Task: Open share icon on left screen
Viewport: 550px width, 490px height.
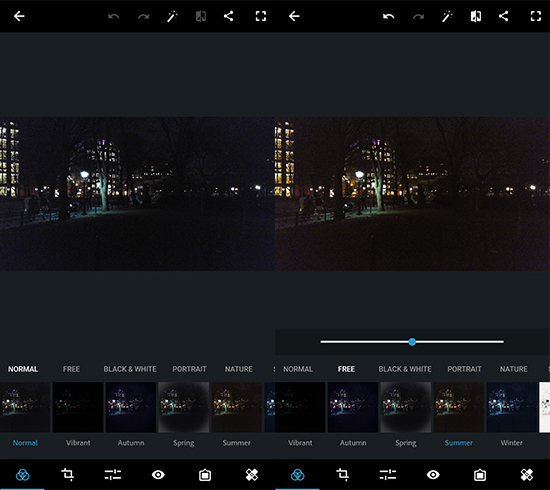Action: [x=228, y=16]
